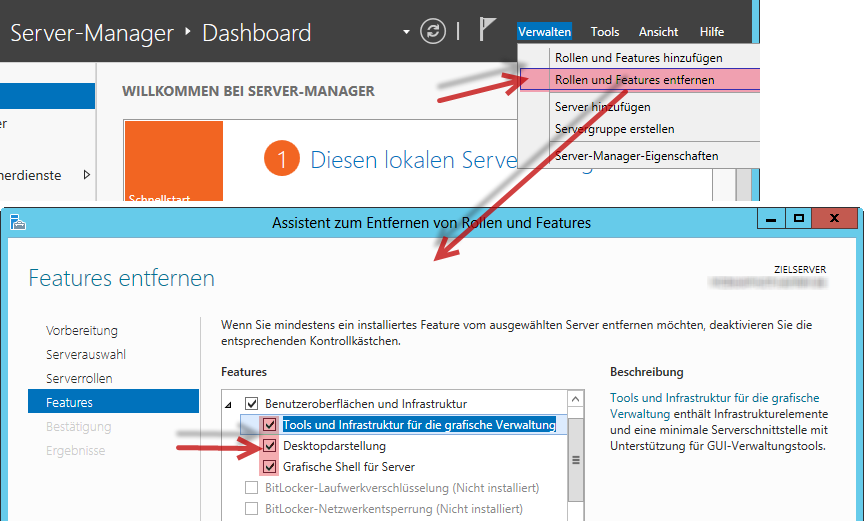Go to the Vorbereitung wizard step

tap(82, 330)
